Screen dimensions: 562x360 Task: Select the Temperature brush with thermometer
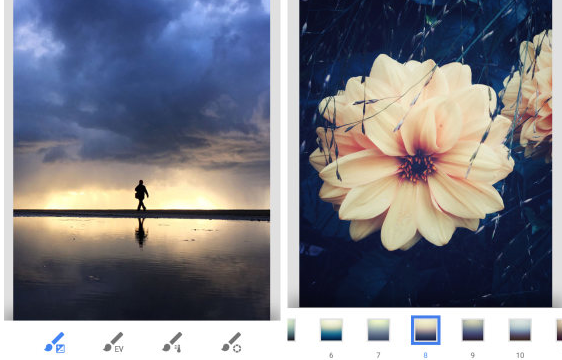(x=172, y=342)
